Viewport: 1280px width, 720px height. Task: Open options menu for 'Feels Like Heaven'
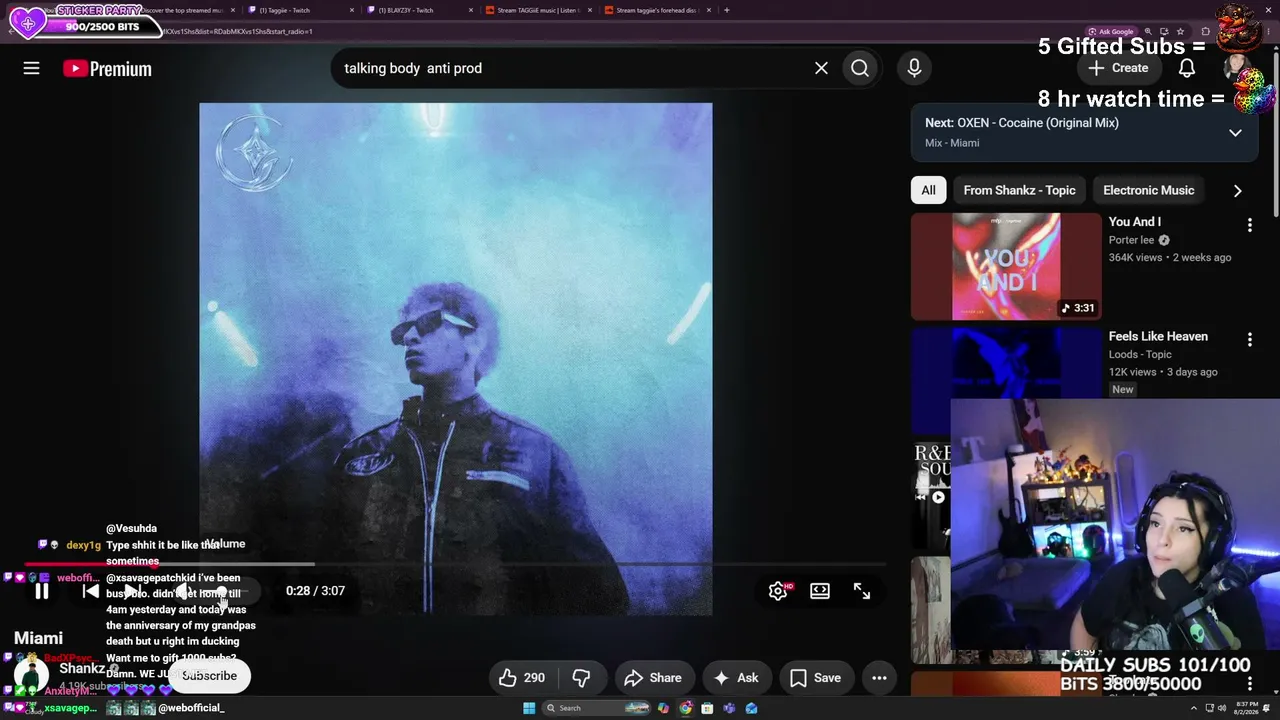pos(1249,340)
